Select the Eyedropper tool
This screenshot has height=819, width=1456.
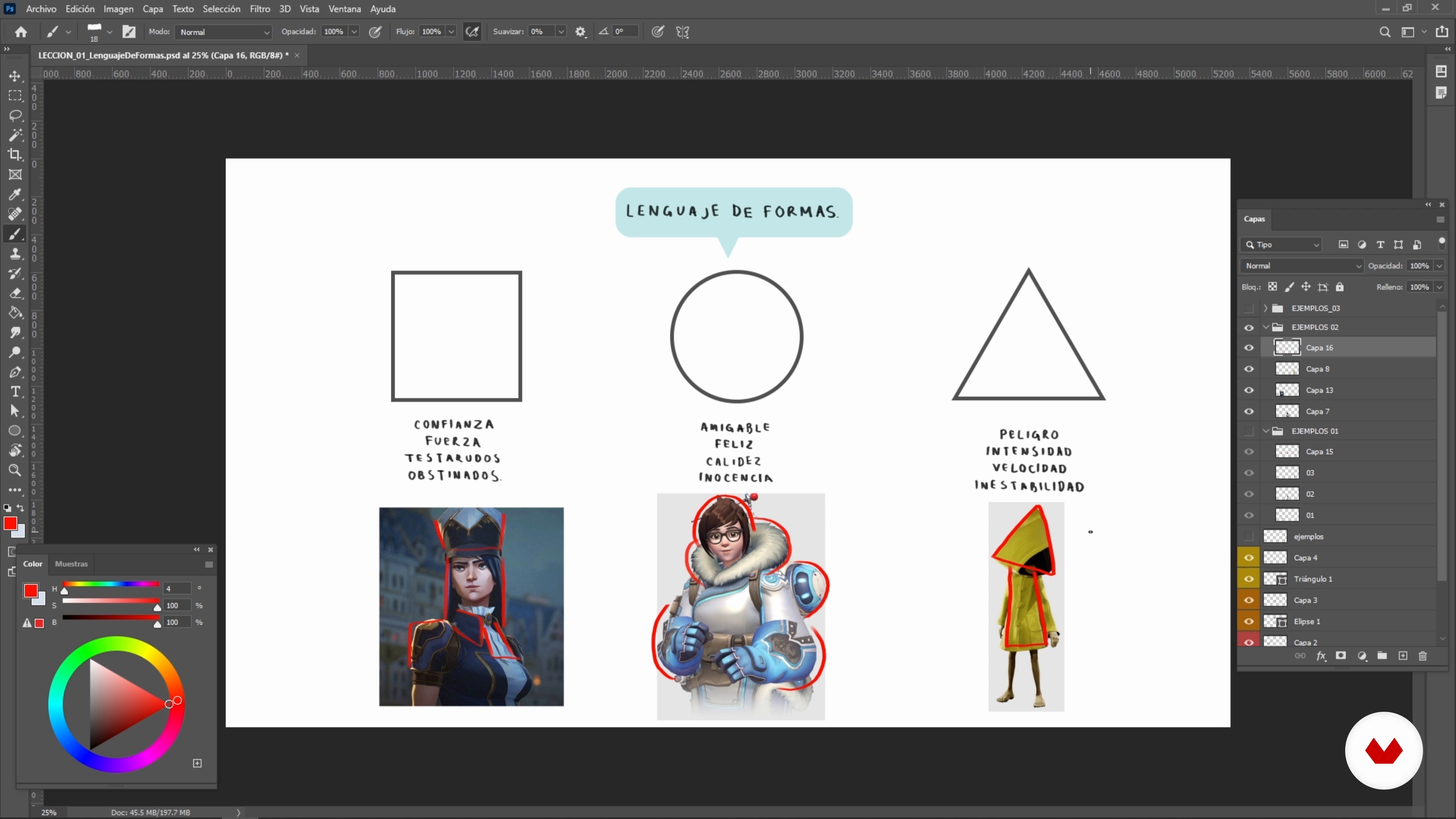tap(15, 194)
